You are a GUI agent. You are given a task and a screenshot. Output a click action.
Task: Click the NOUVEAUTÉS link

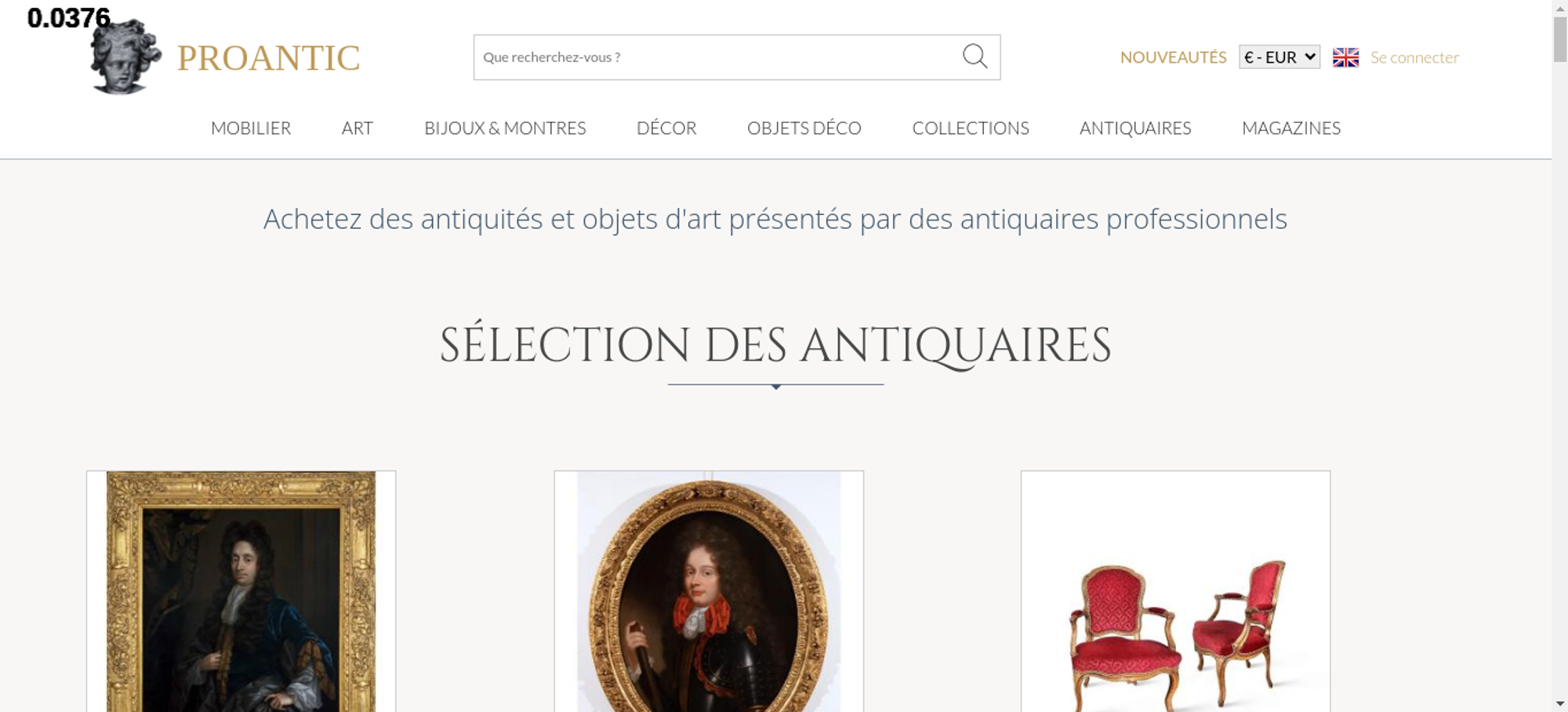coord(1173,57)
